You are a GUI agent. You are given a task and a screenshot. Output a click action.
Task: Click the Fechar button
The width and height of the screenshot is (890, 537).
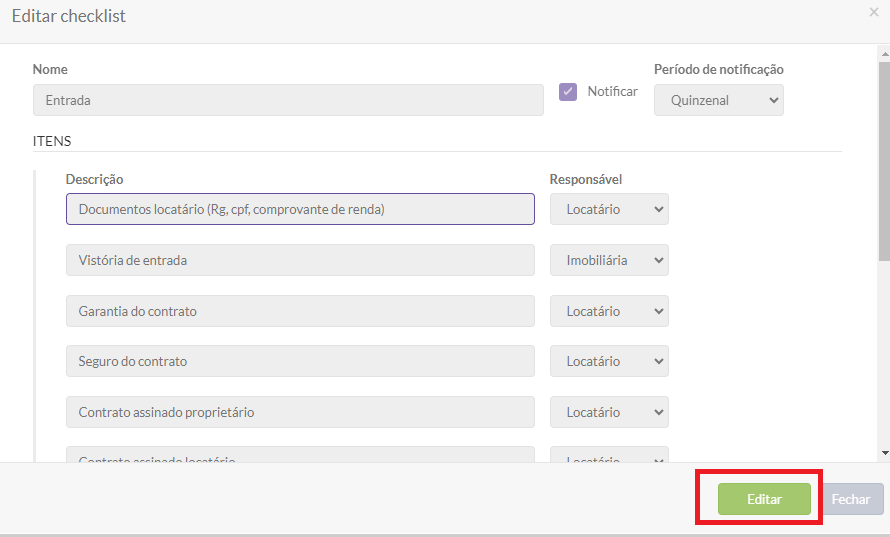tap(851, 499)
